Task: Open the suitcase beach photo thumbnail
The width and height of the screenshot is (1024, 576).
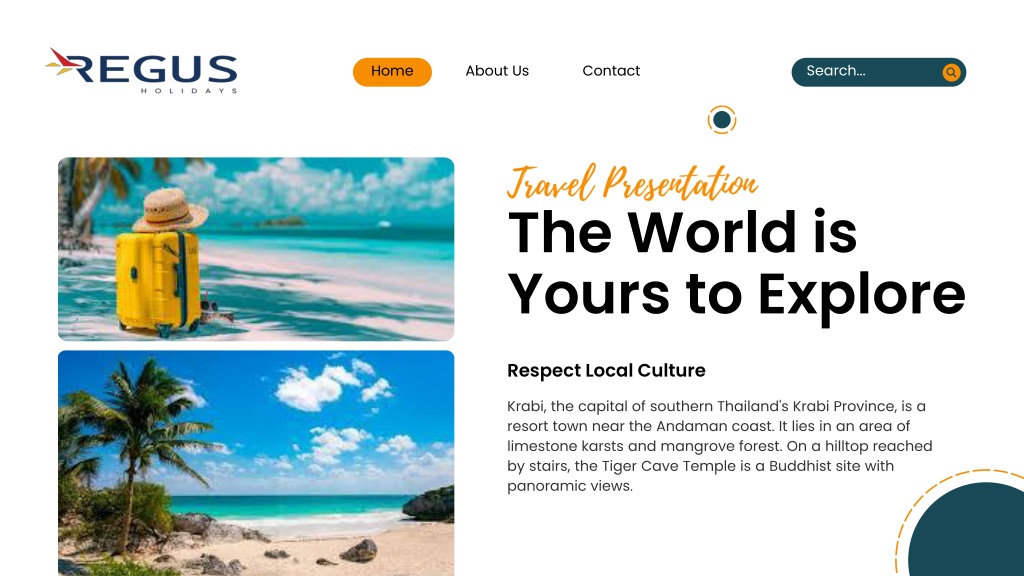Action: (x=256, y=249)
